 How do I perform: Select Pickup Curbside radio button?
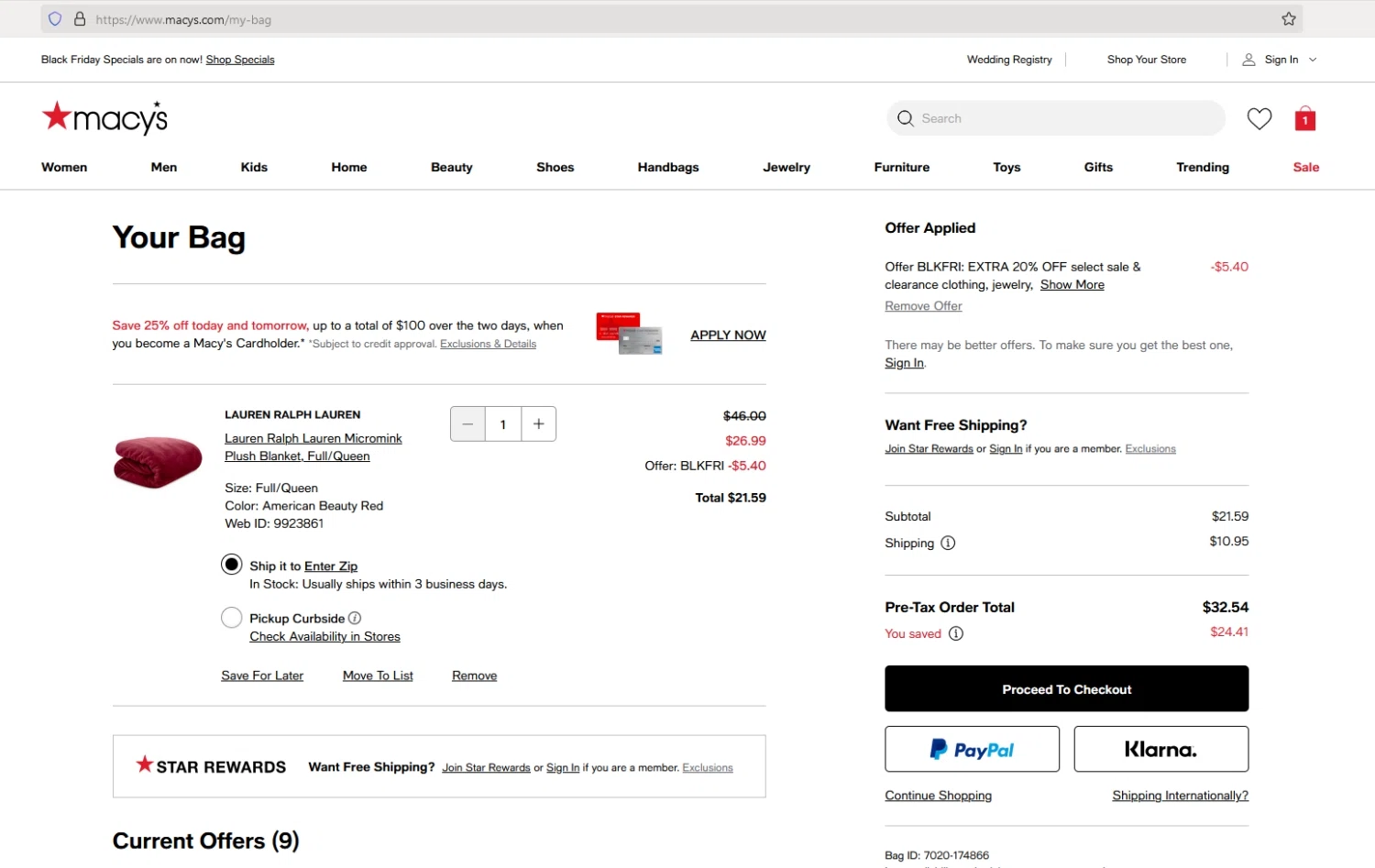(x=232, y=618)
